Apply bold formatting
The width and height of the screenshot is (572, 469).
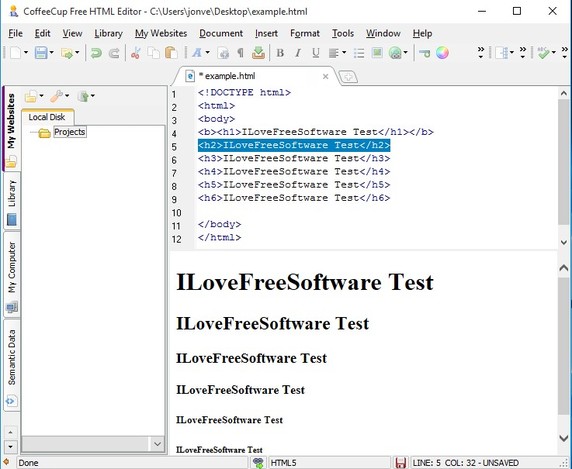pyautogui.click(x=280, y=53)
